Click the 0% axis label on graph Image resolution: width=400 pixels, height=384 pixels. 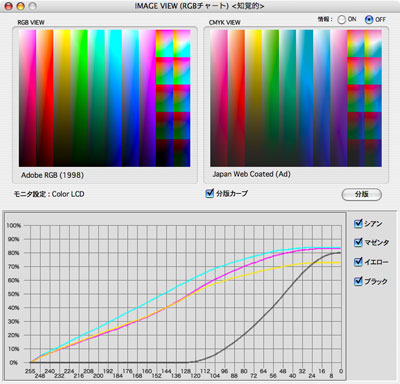pos(14,363)
